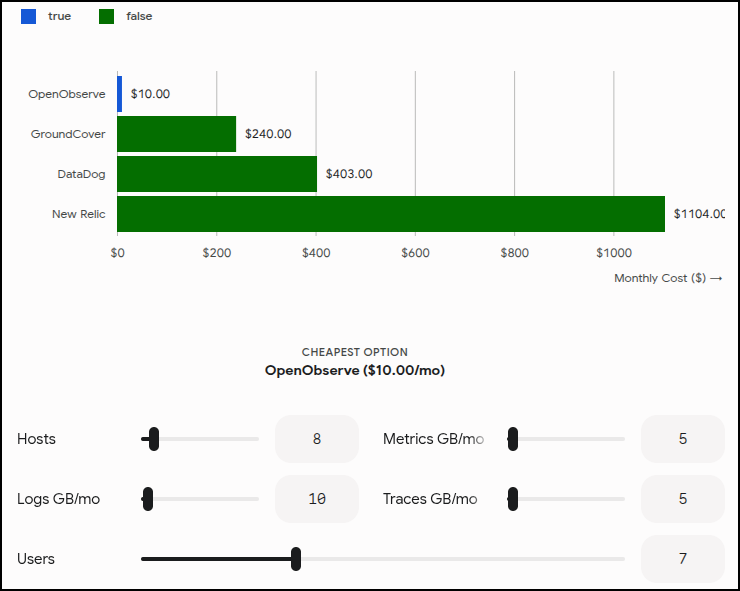Focus the Metrics GB/mo value field
740x591 pixels.
tap(682, 439)
